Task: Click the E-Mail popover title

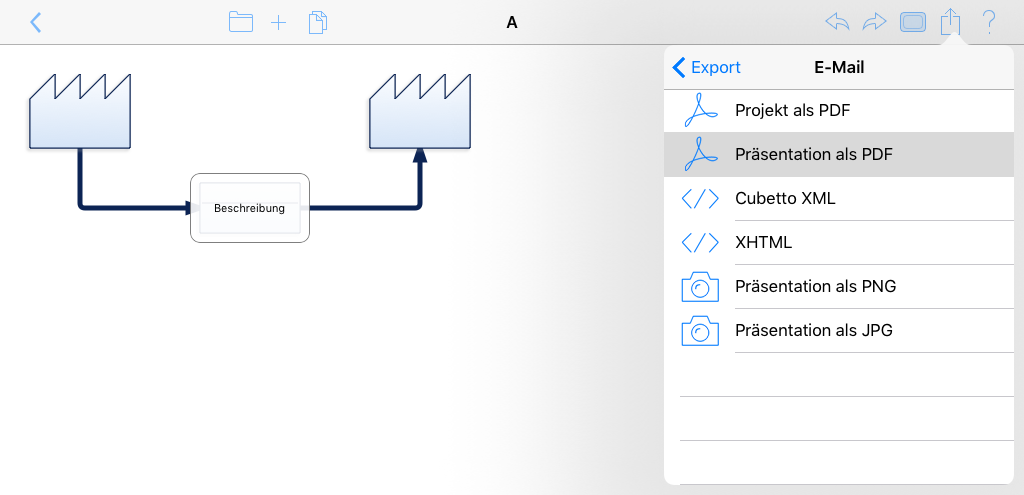Action: [x=839, y=67]
